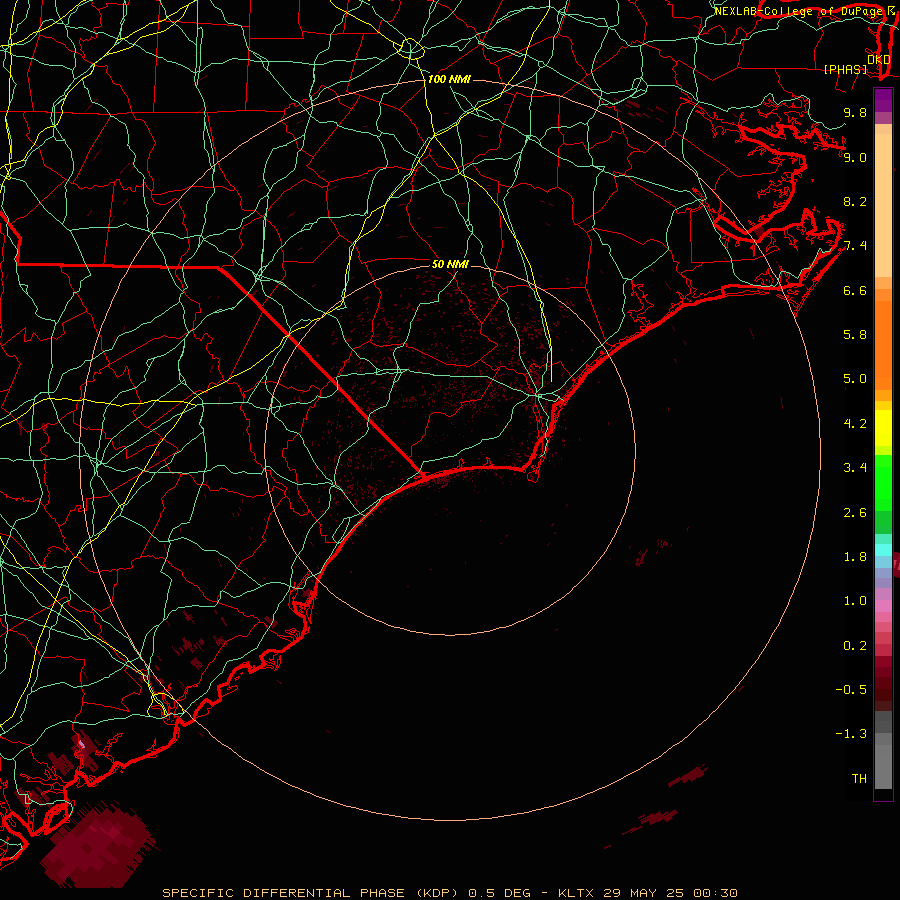Click the Specific Differential Phase caption text
The height and width of the screenshot is (900, 900).
pyautogui.click(x=449, y=893)
